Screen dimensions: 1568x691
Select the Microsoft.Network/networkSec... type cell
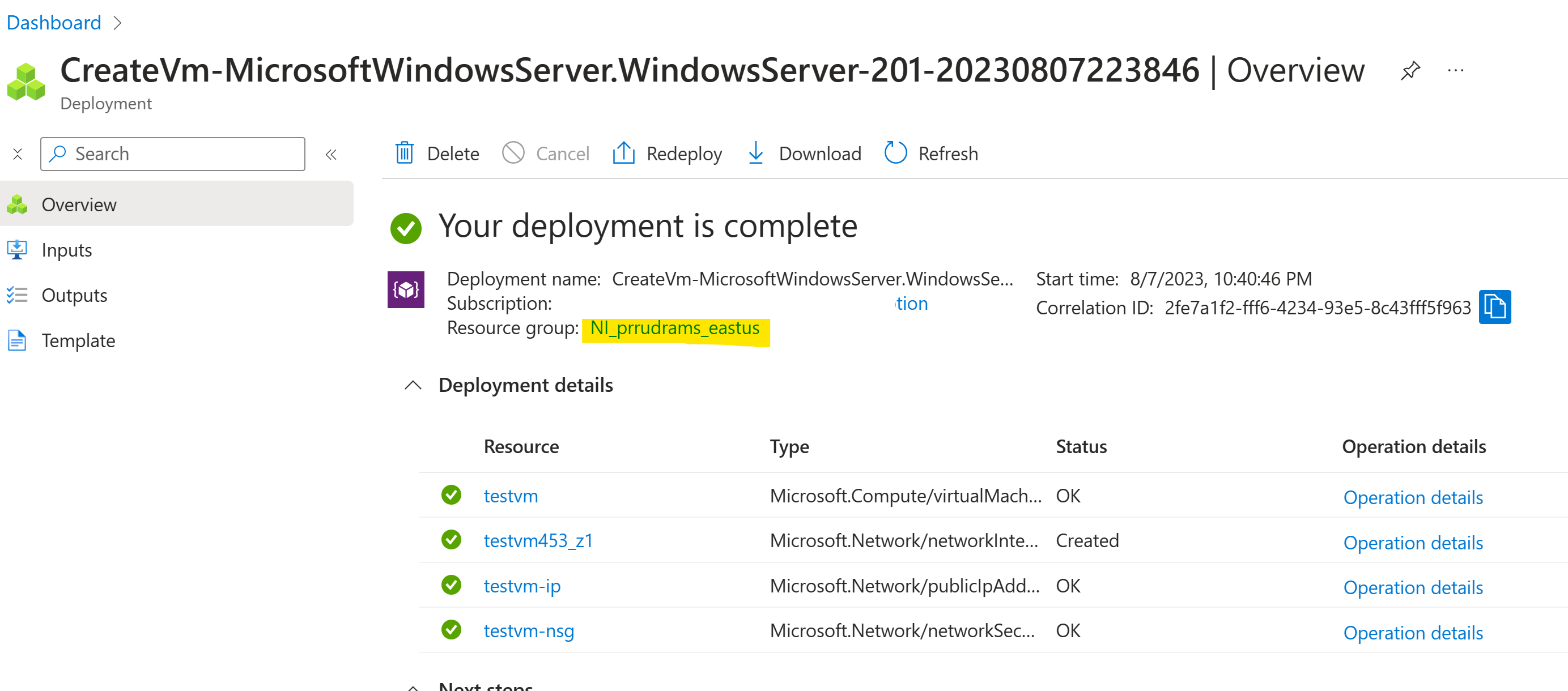[x=902, y=631]
